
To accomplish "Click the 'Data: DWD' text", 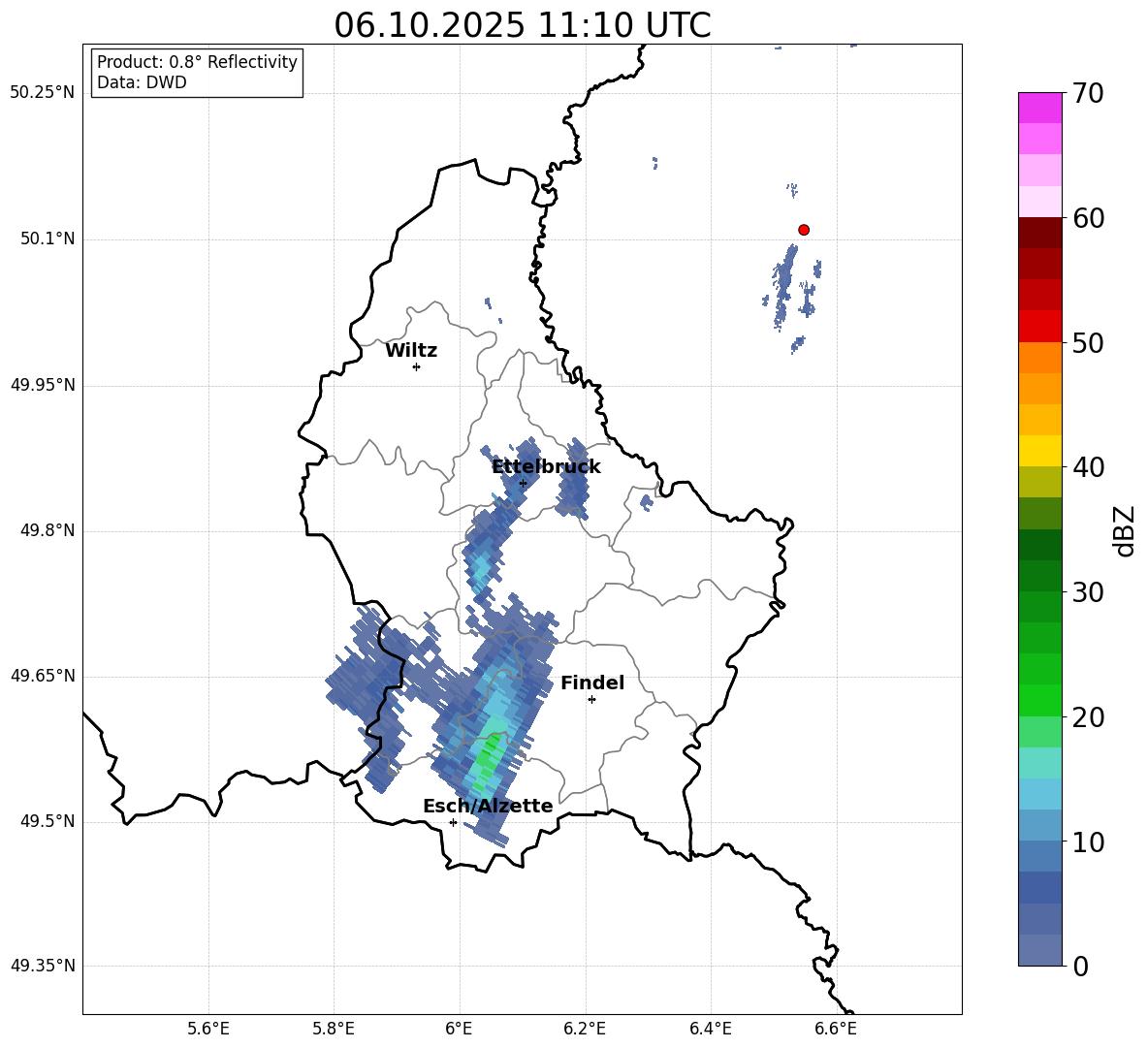I will (x=142, y=82).
